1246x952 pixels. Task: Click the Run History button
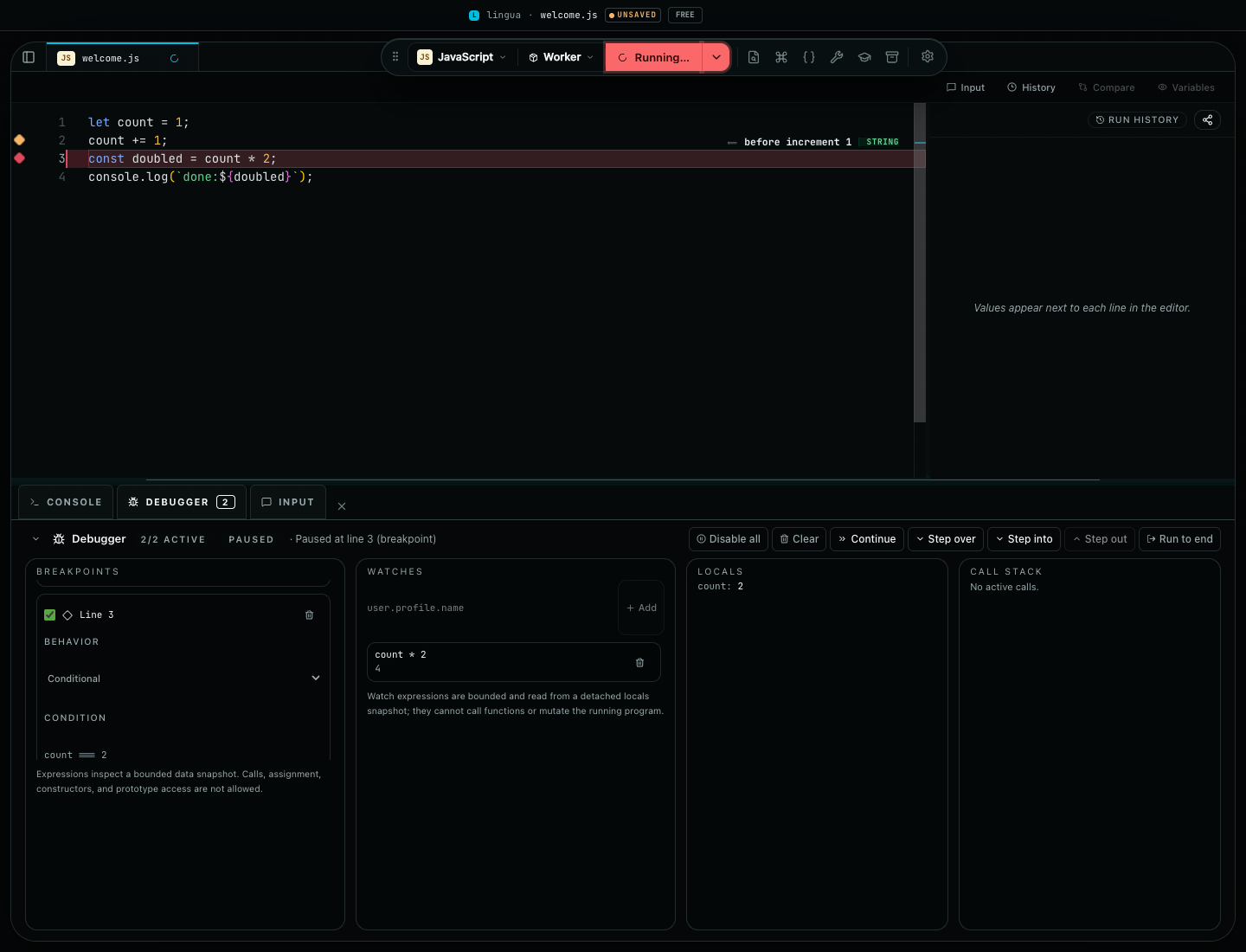tap(1137, 120)
